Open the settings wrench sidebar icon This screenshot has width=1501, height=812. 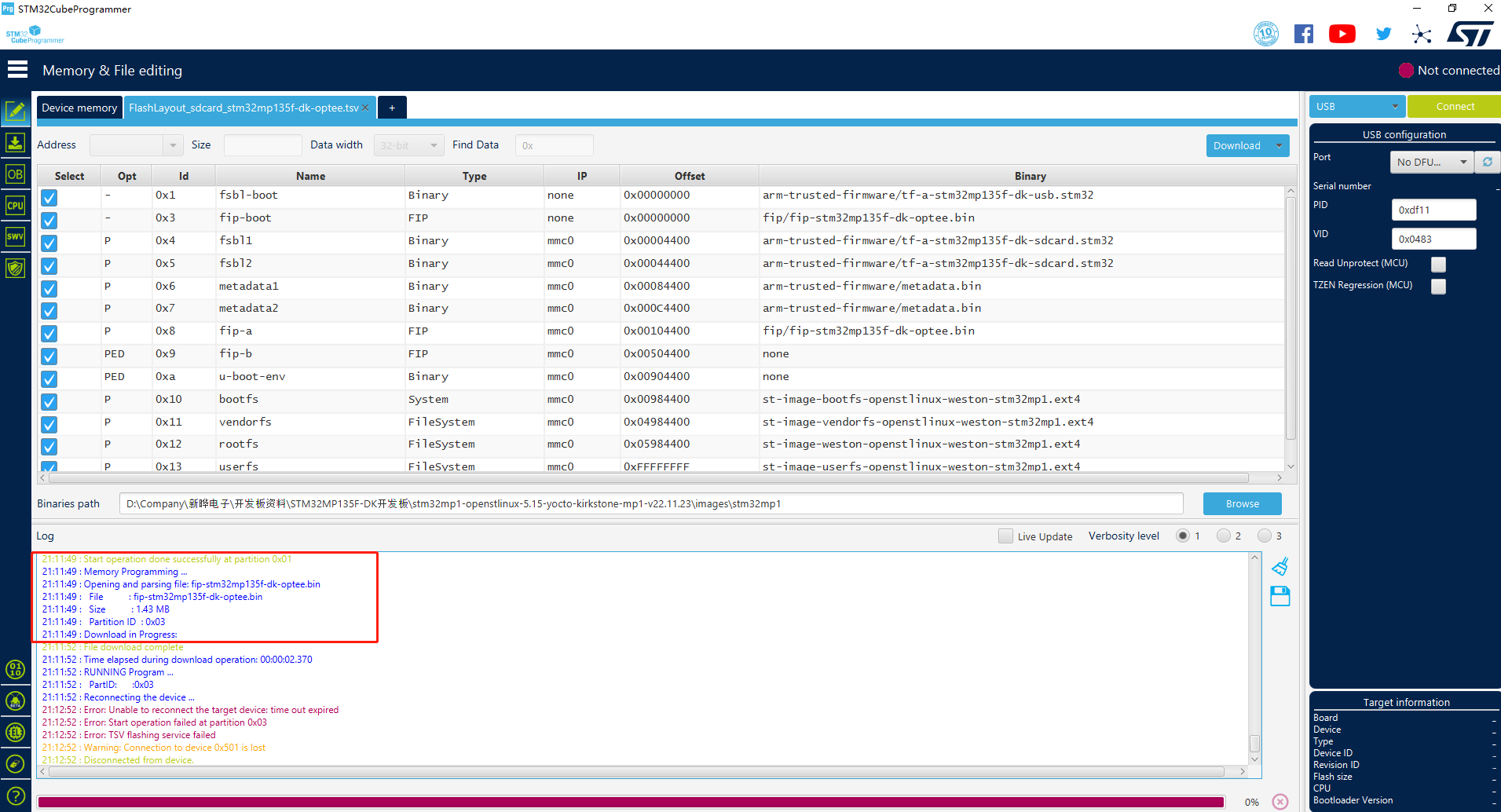point(15,763)
